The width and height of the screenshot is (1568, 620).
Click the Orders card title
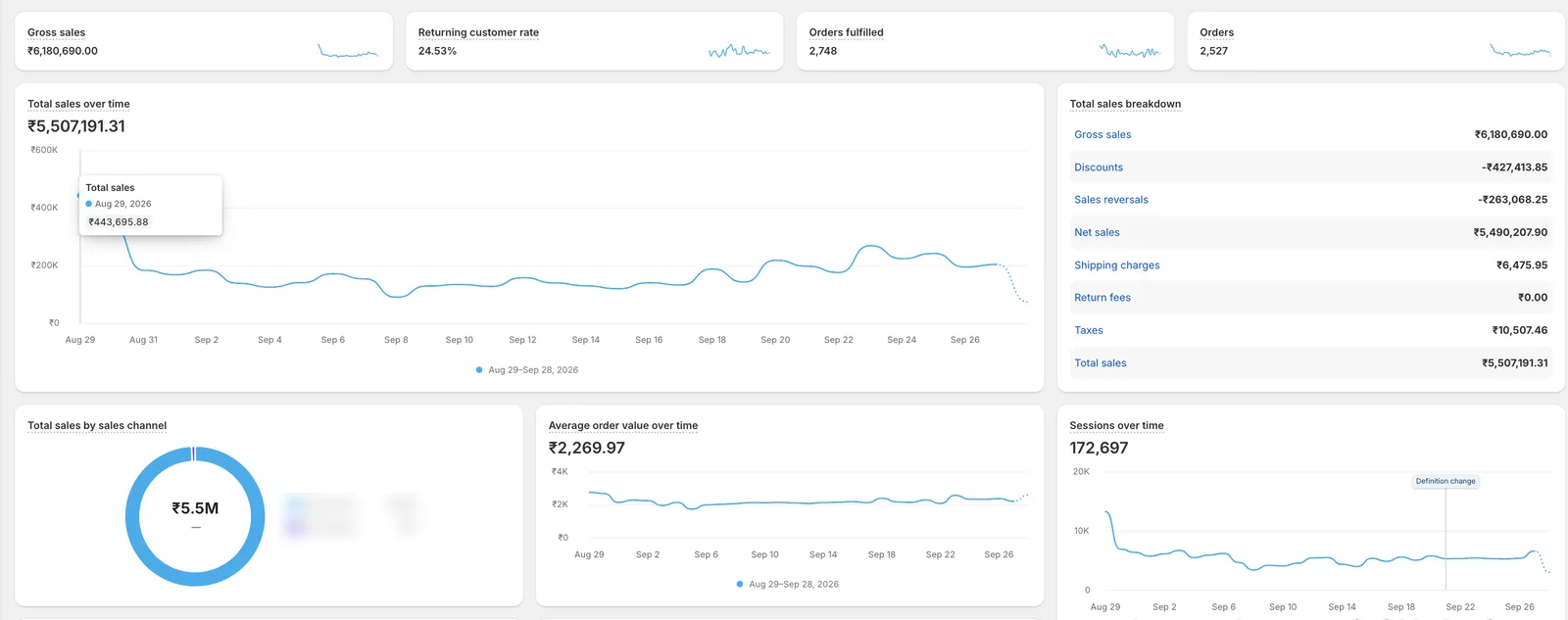coord(1216,32)
